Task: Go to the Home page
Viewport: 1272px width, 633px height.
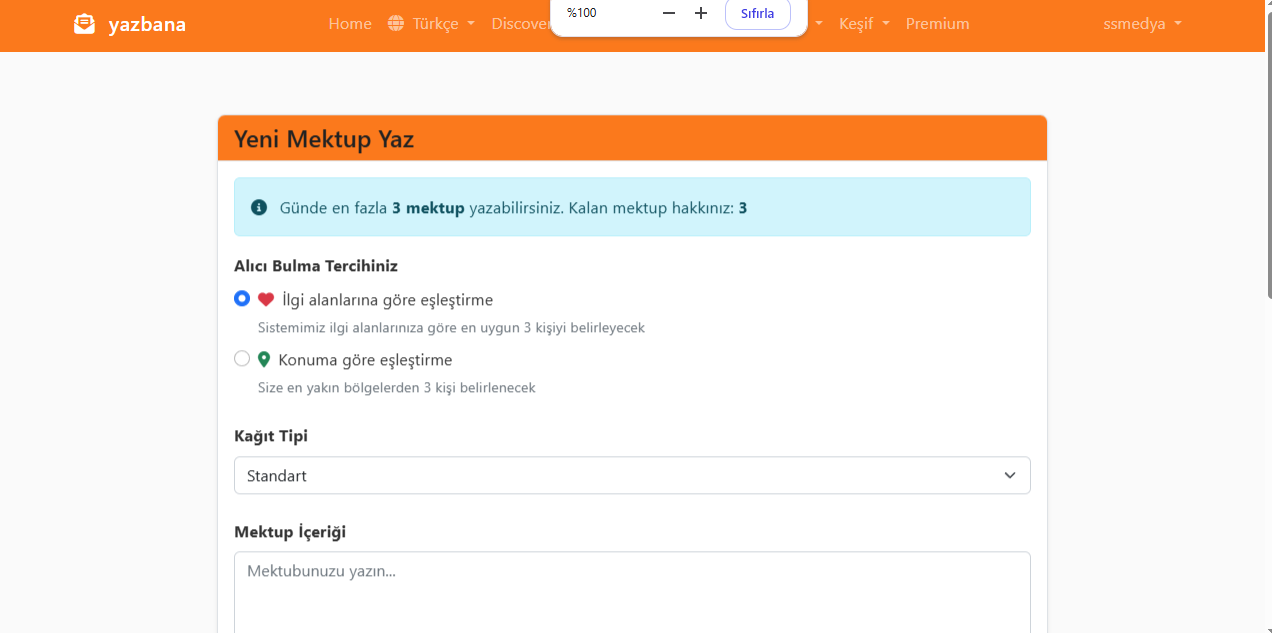Action: coord(350,24)
